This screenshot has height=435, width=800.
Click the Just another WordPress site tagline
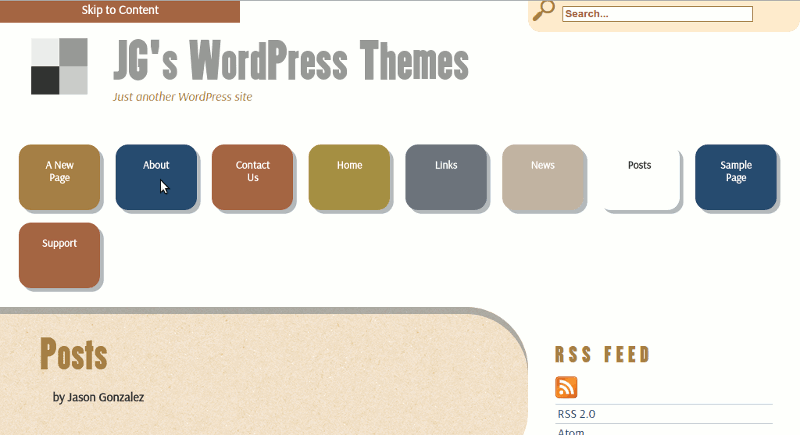[183, 97]
